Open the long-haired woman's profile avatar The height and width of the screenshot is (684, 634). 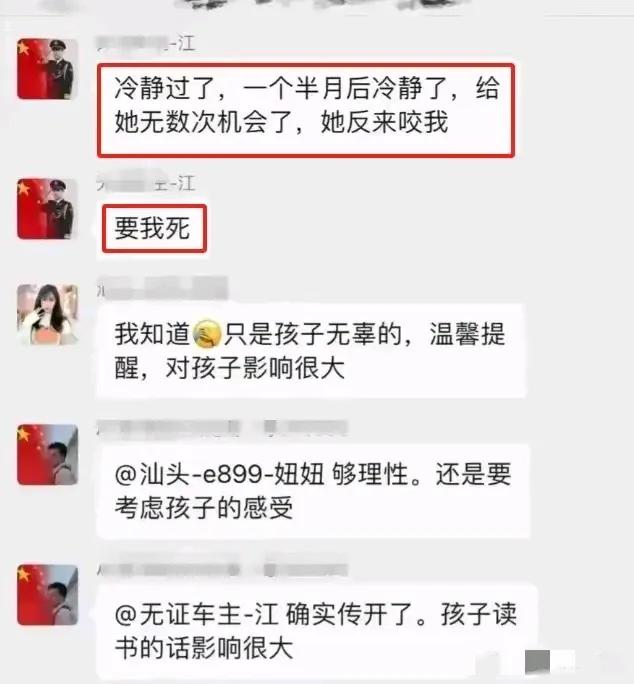click(x=47, y=314)
